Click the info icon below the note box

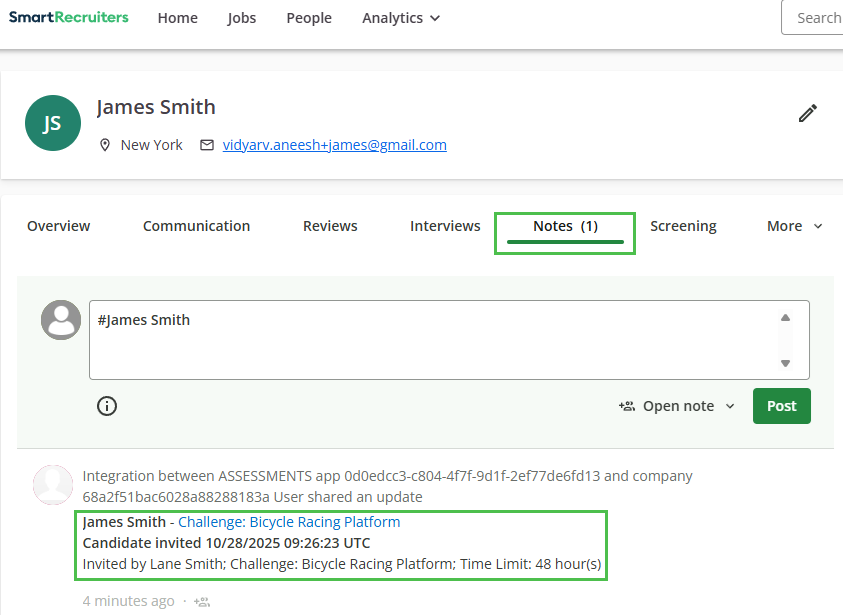coord(107,406)
